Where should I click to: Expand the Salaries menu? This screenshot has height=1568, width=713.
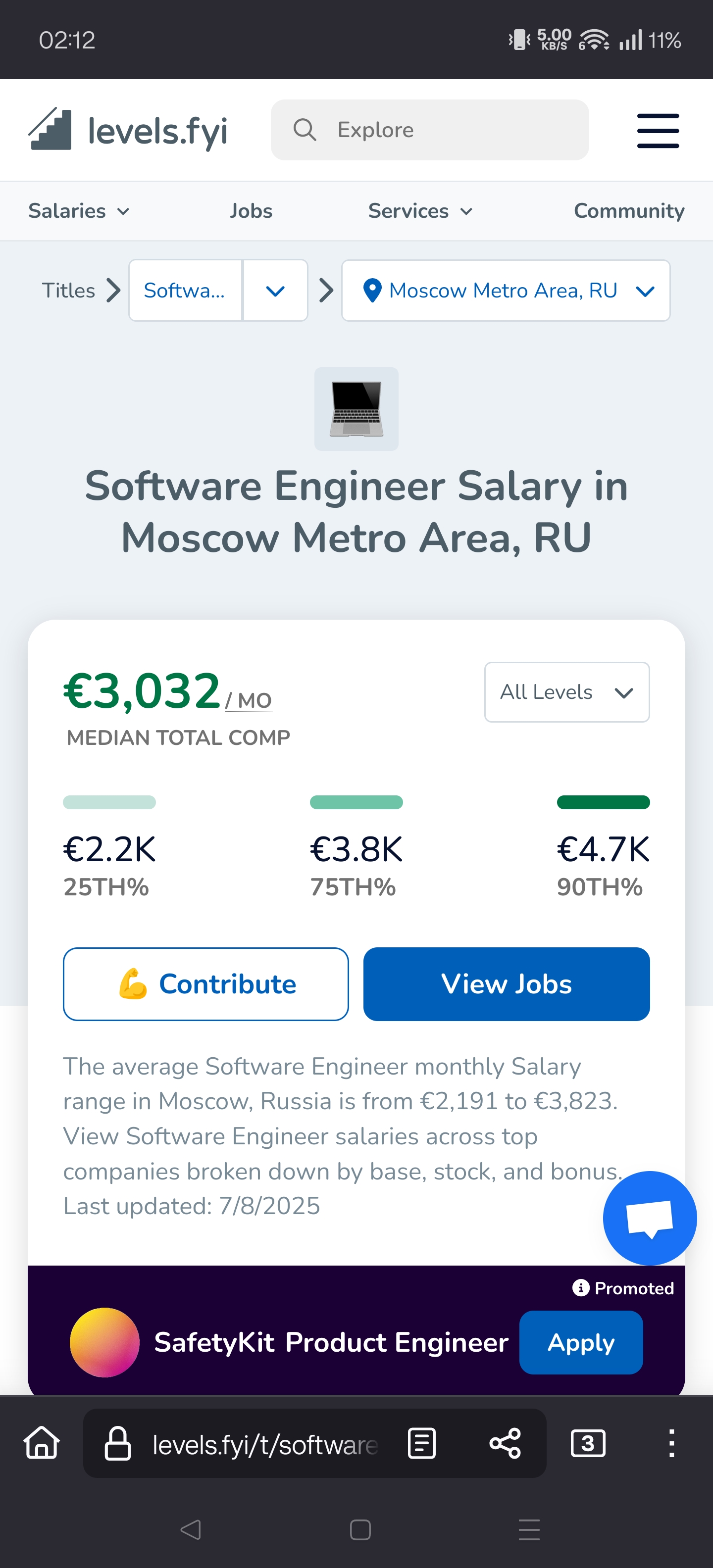(x=79, y=211)
